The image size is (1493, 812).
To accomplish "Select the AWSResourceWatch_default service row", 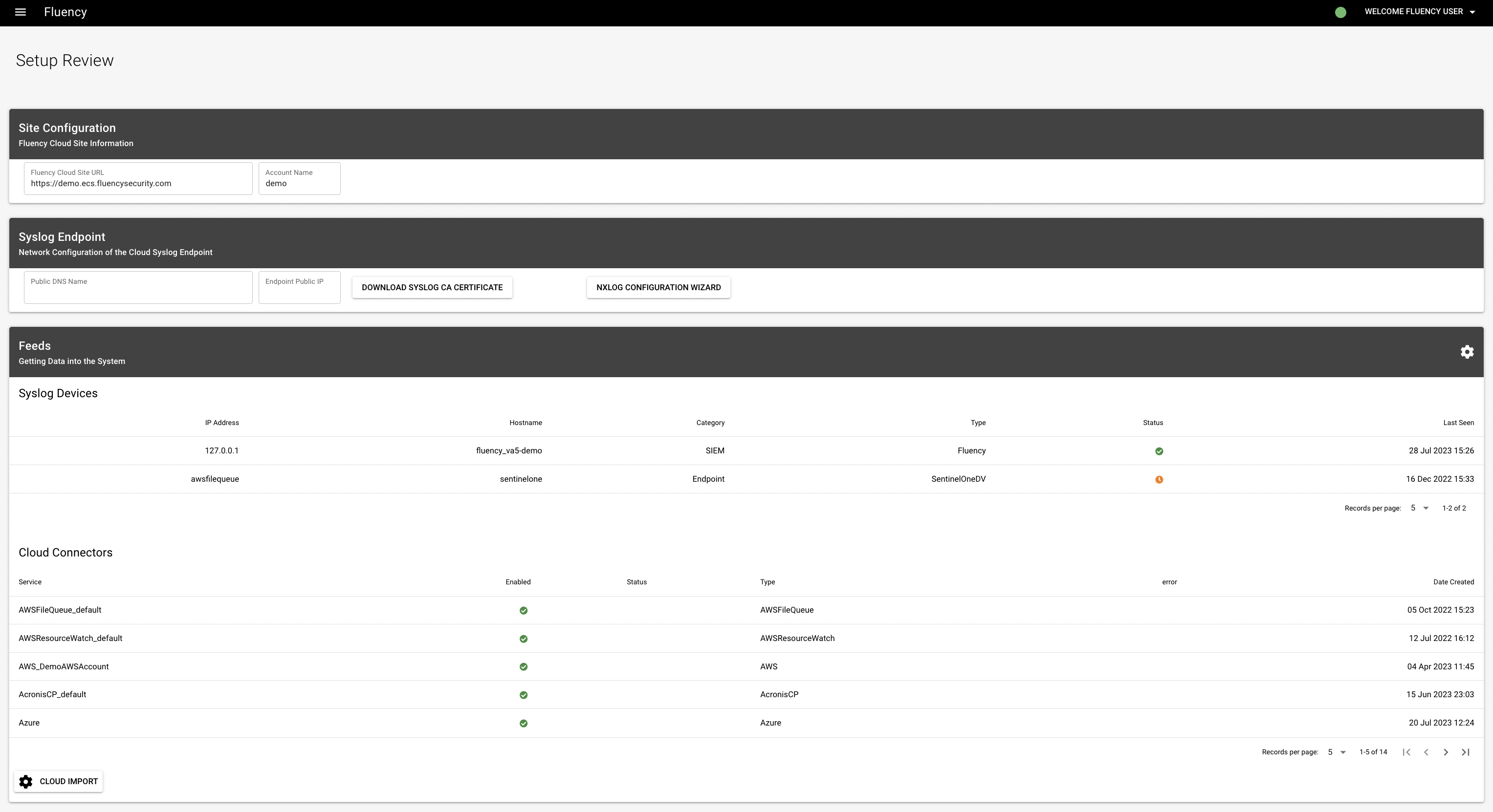I will (x=746, y=638).
